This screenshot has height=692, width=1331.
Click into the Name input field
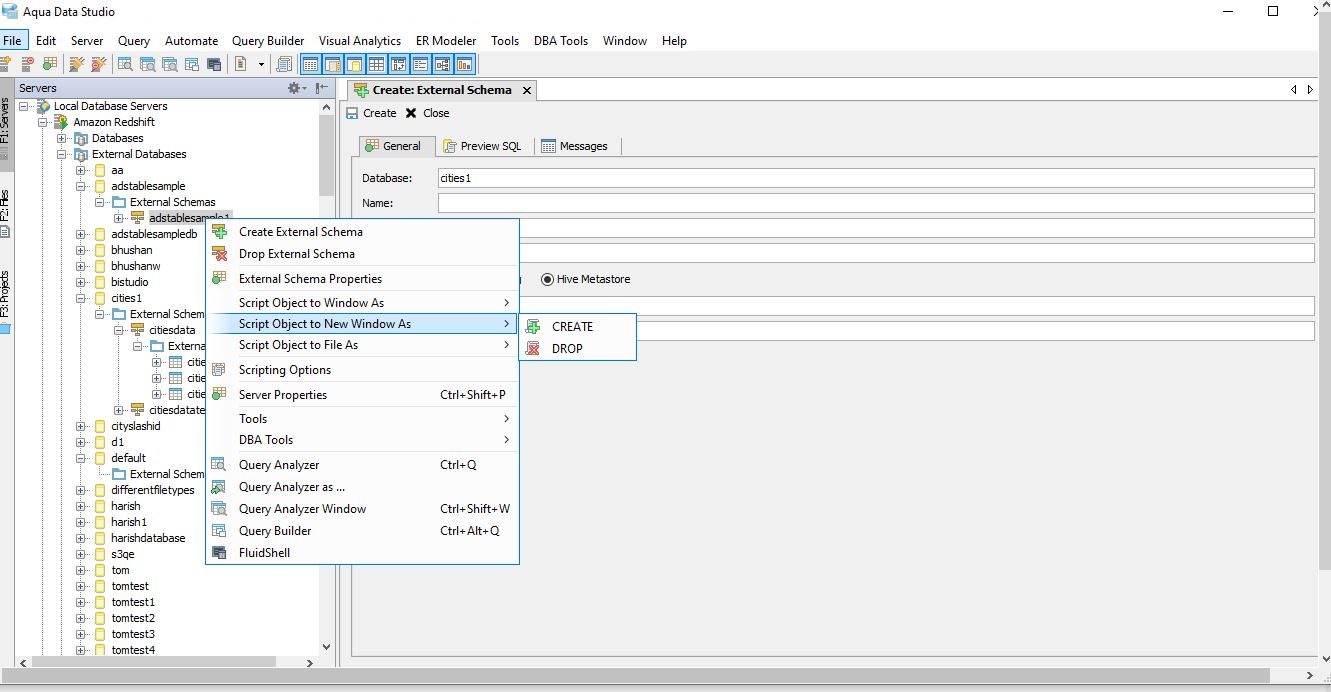pos(875,203)
